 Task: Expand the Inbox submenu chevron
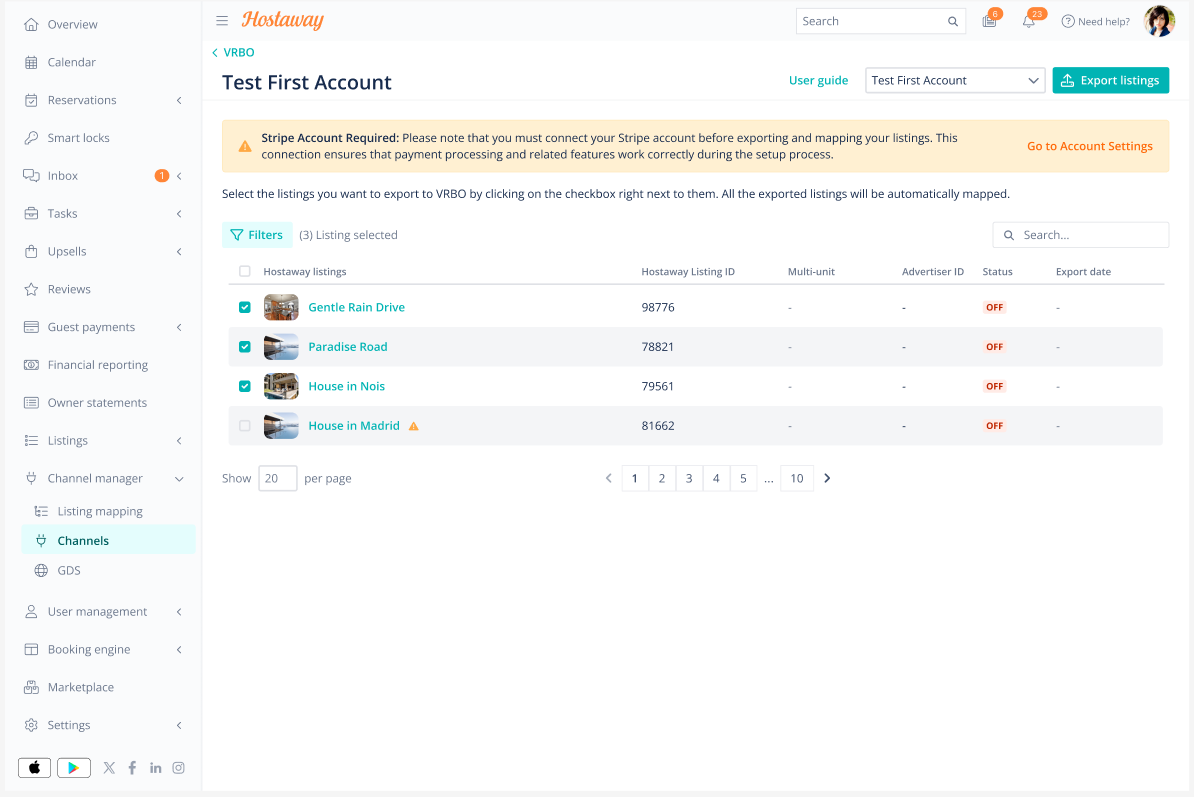pos(179,176)
